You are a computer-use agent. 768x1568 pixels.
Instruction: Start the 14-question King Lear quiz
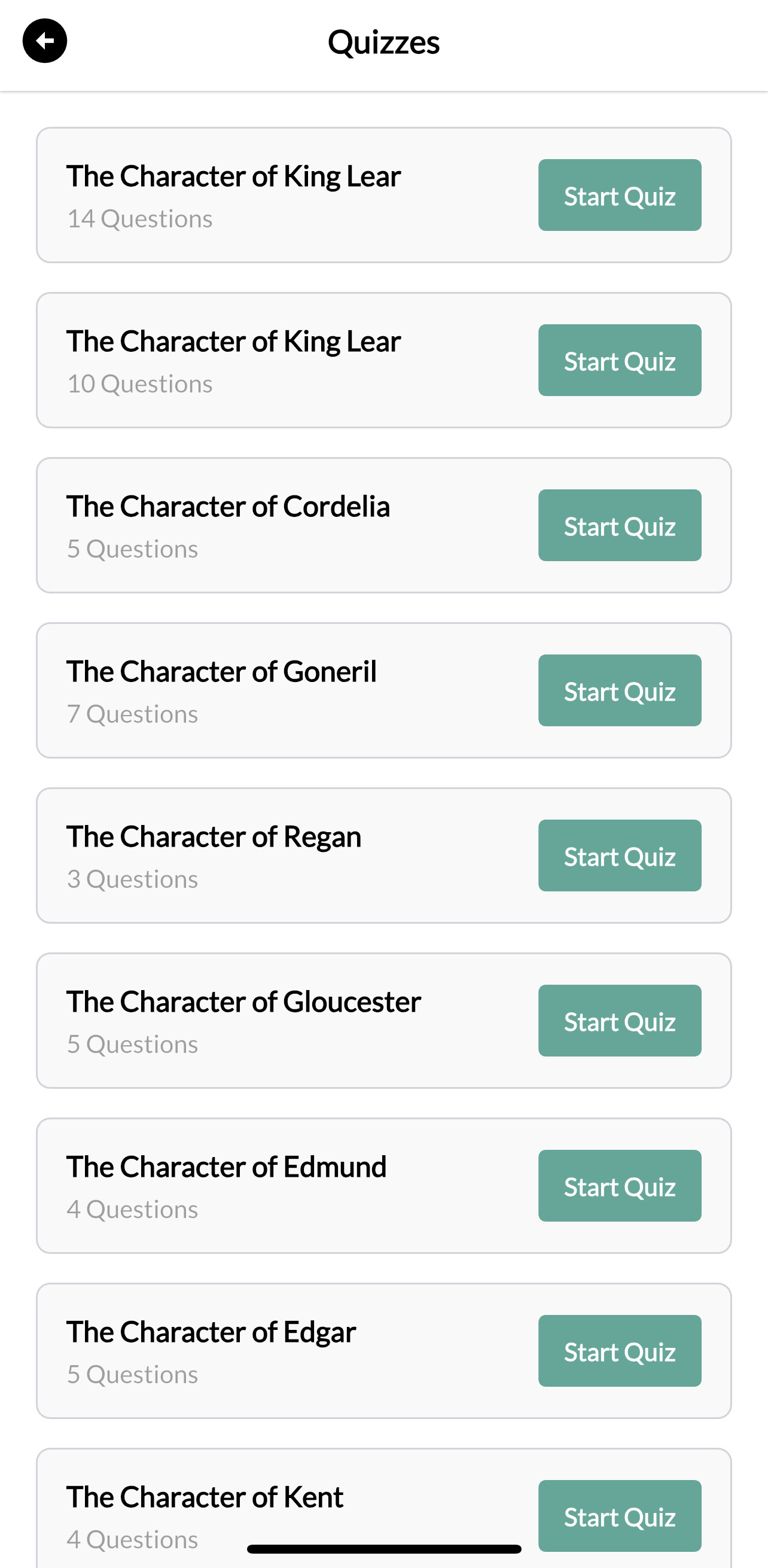619,196
